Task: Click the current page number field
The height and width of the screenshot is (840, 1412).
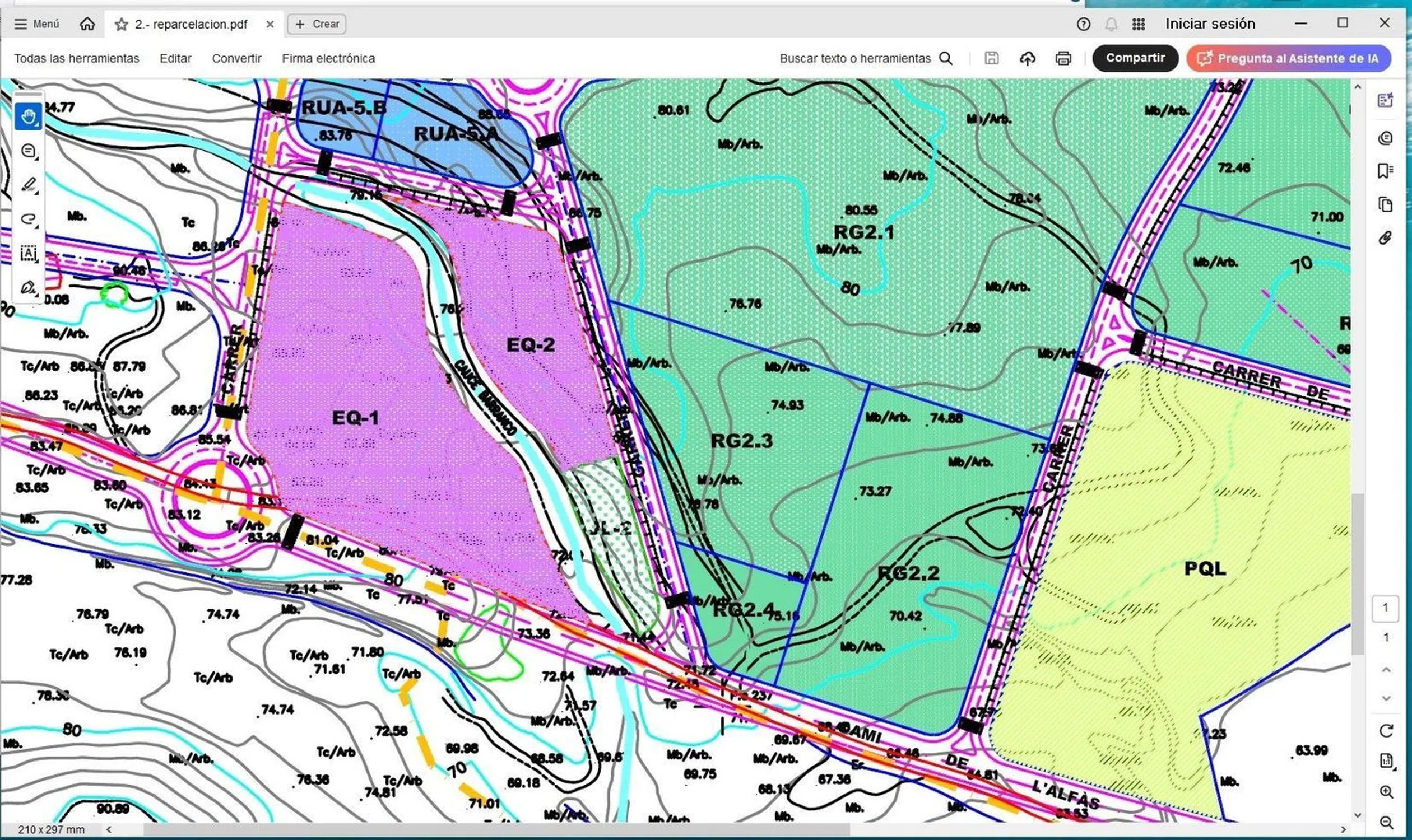Action: [1385, 608]
